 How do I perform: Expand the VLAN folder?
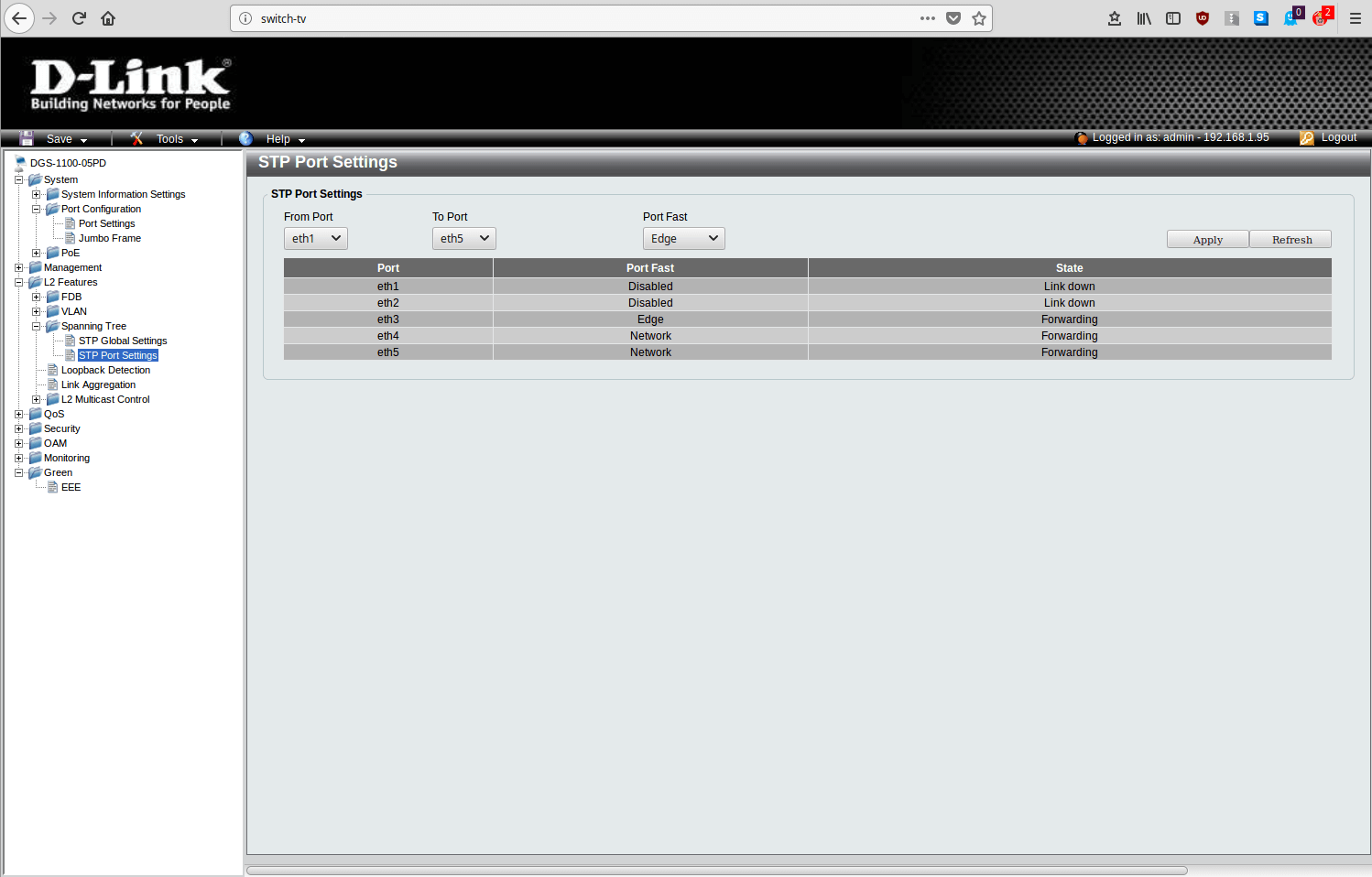37,311
